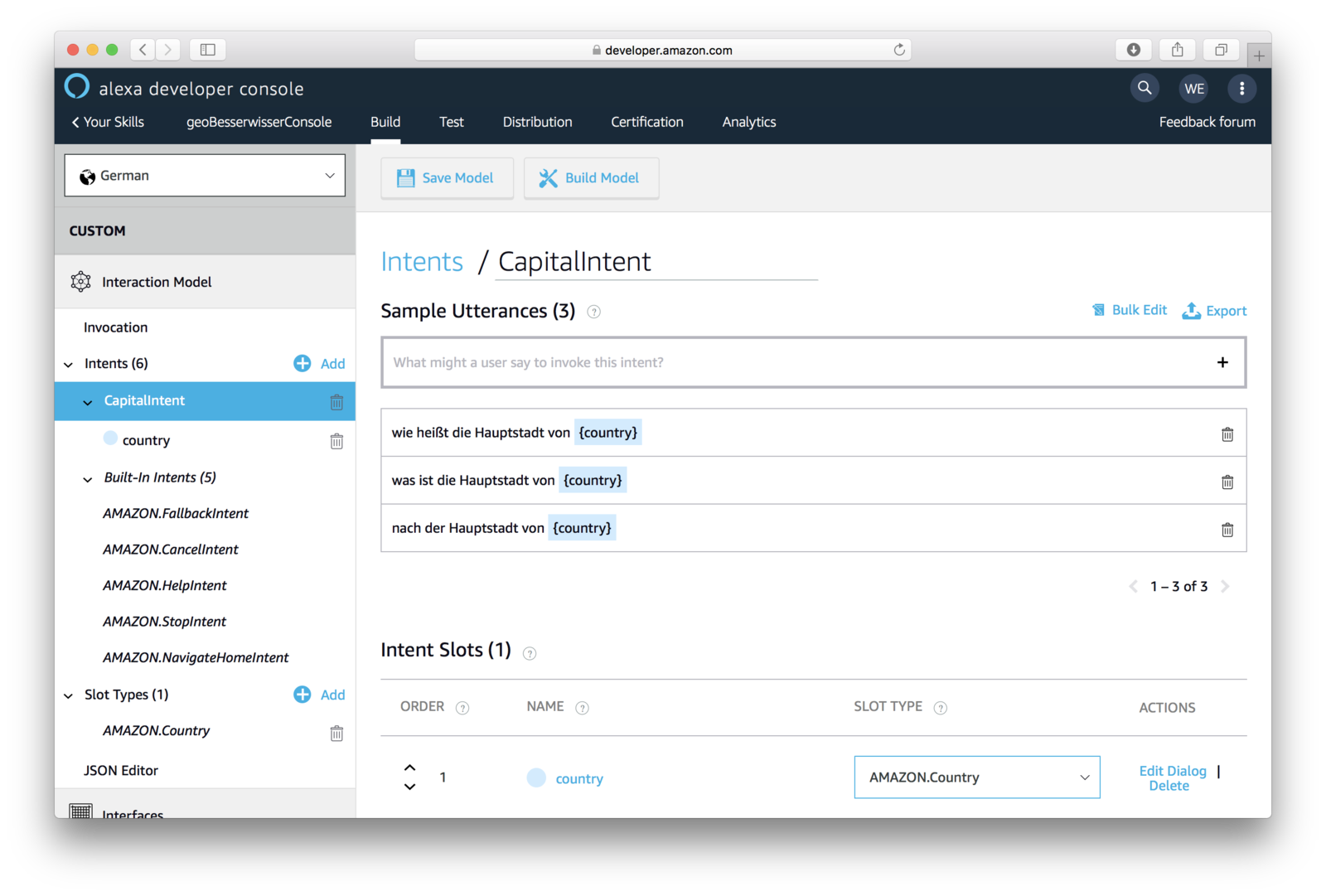Click the Alexa ring logo icon
This screenshot has width=1326, height=896.
[x=77, y=87]
